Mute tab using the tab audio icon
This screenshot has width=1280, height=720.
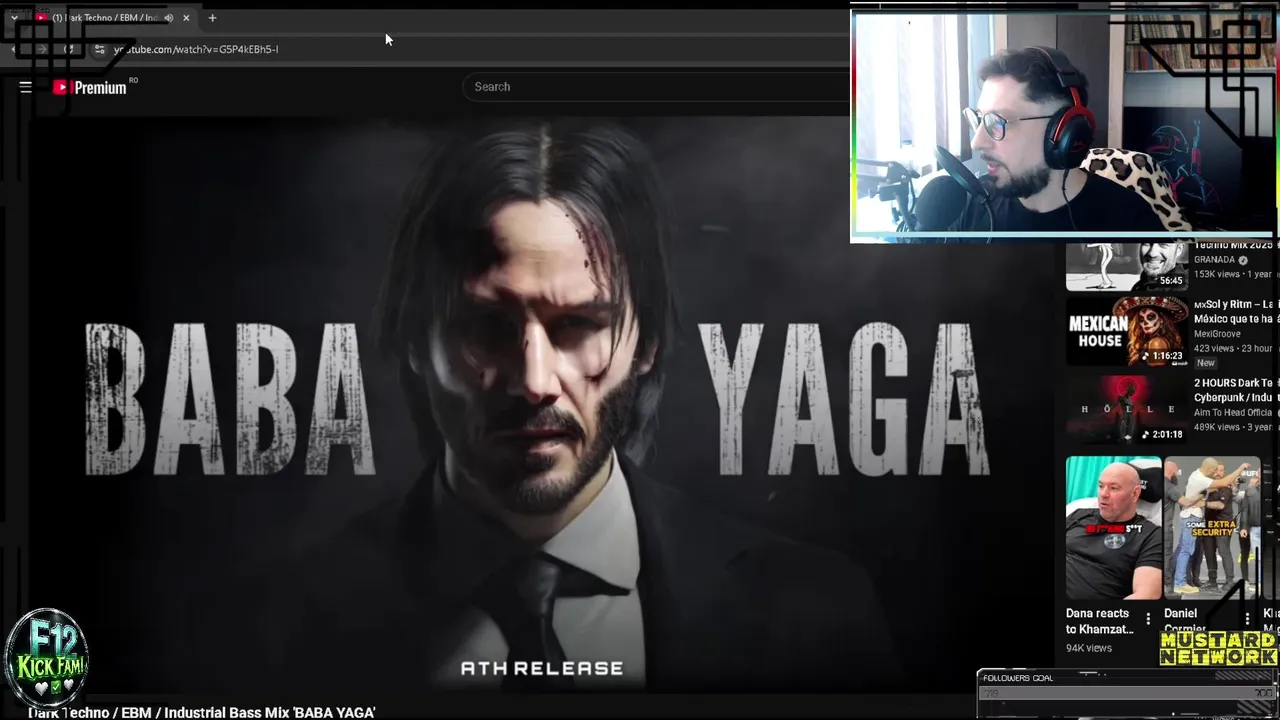point(168,18)
